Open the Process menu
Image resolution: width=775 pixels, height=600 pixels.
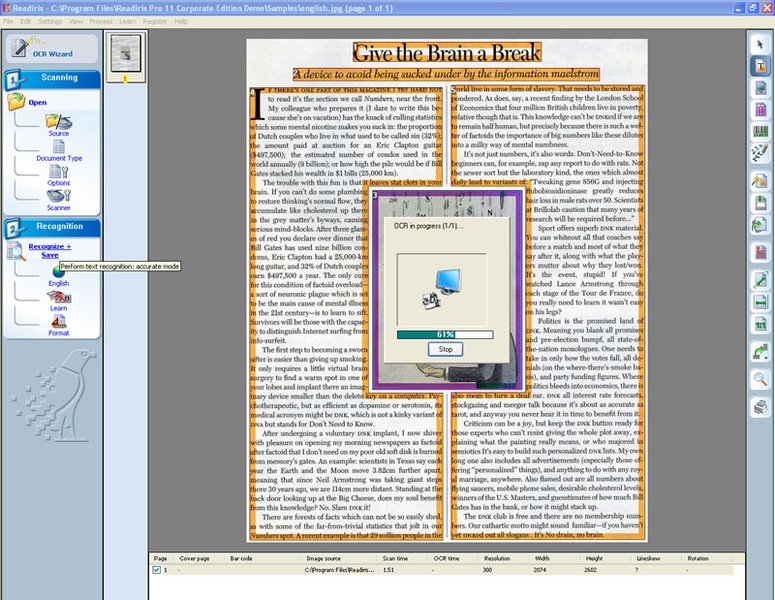point(100,21)
